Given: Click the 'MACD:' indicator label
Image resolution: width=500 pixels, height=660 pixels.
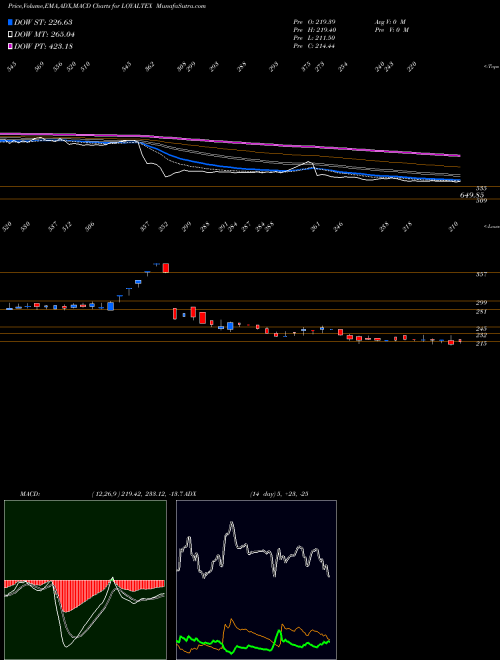Looking at the screenshot, I should (30, 494).
